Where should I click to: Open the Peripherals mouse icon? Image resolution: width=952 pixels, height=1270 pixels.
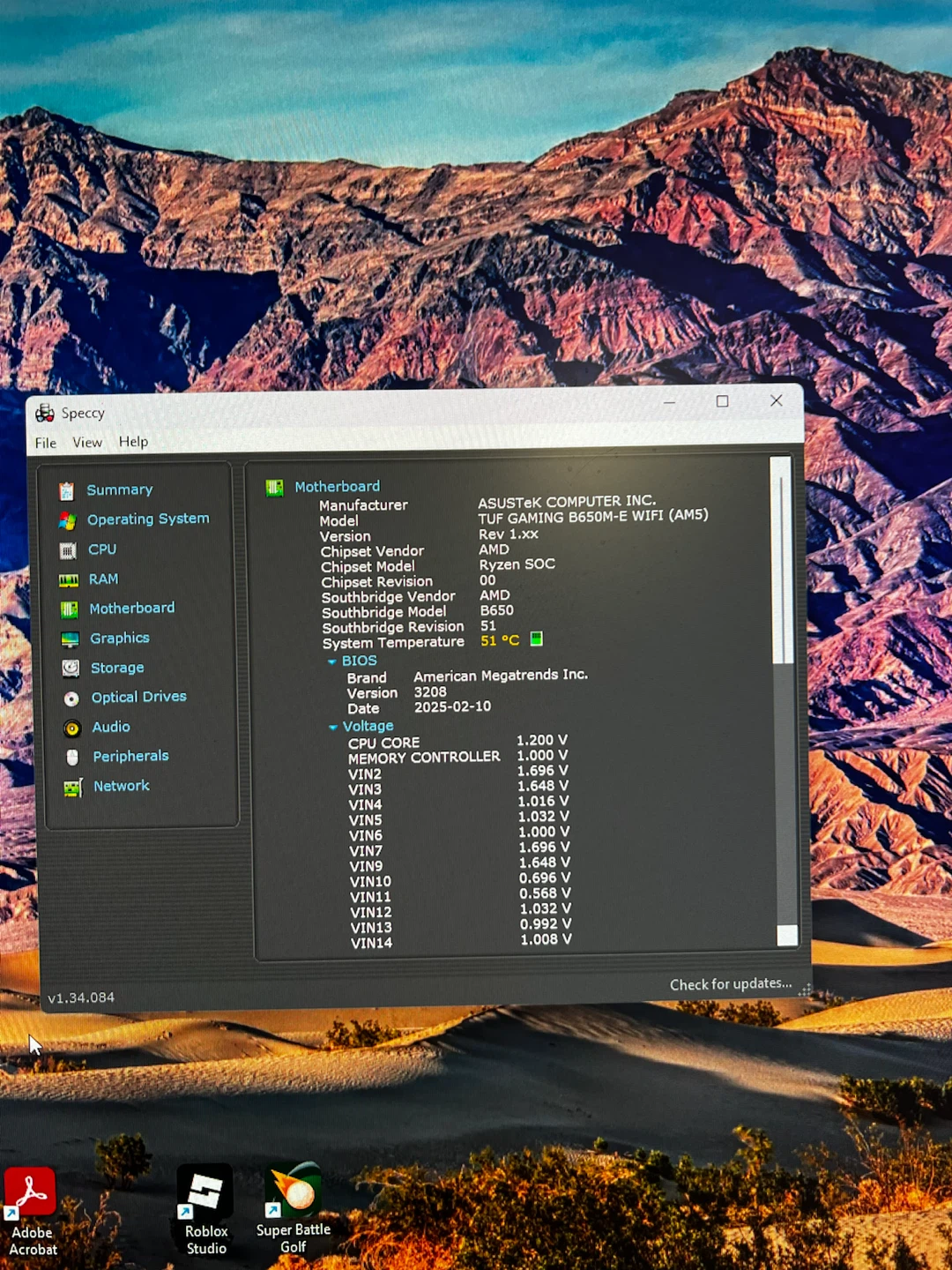(x=72, y=758)
